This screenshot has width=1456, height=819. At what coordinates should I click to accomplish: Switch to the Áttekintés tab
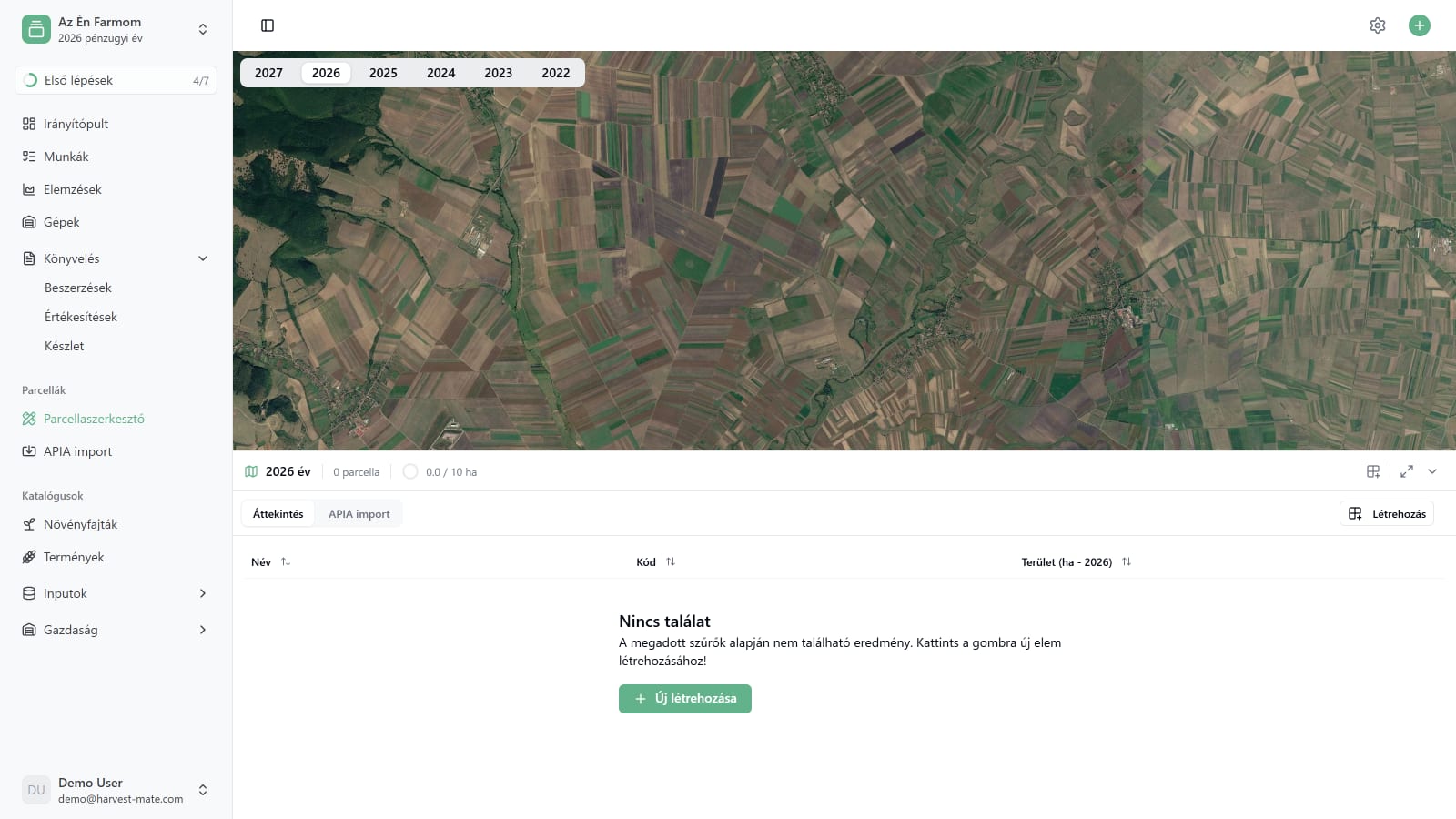pyautogui.click(x=278, y=513)
